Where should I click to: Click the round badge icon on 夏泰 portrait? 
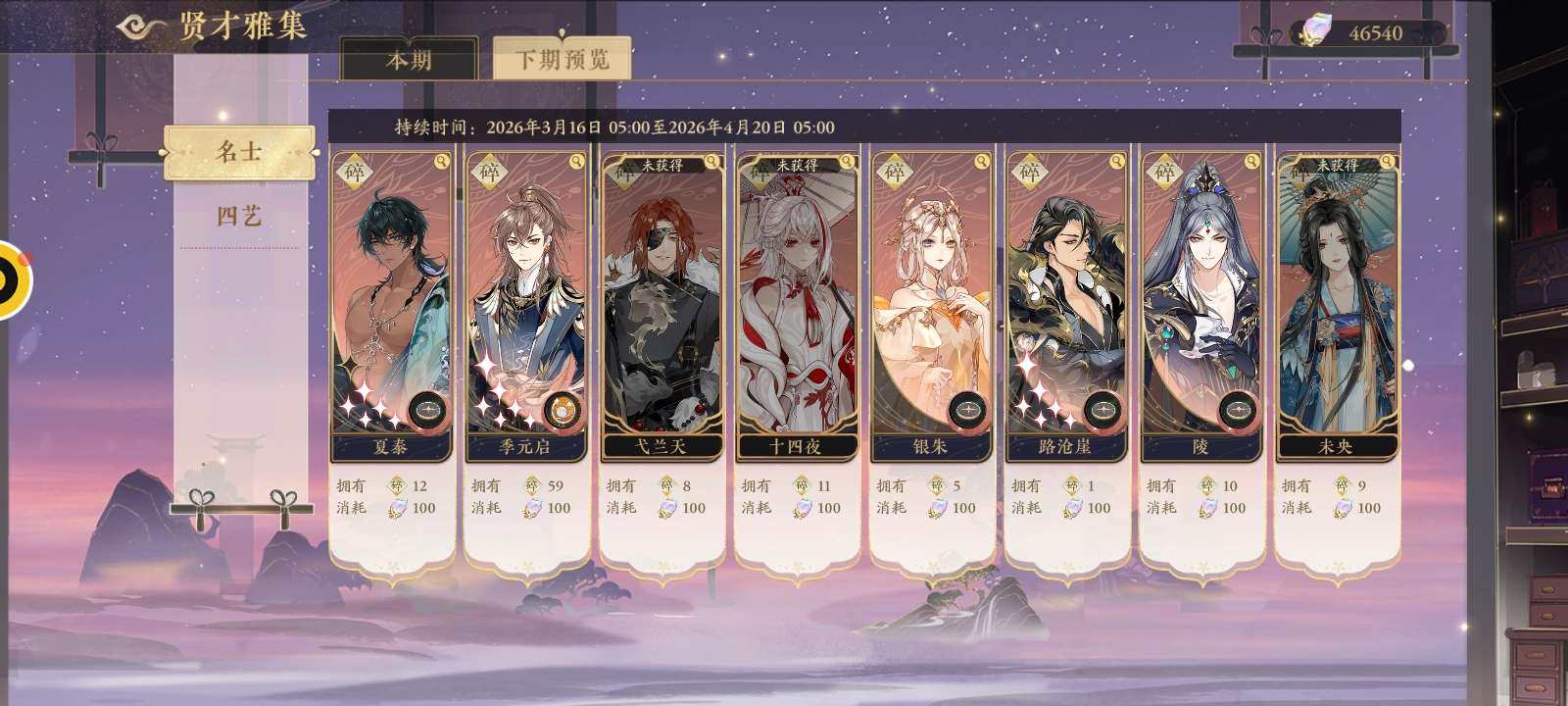point(427,410)
